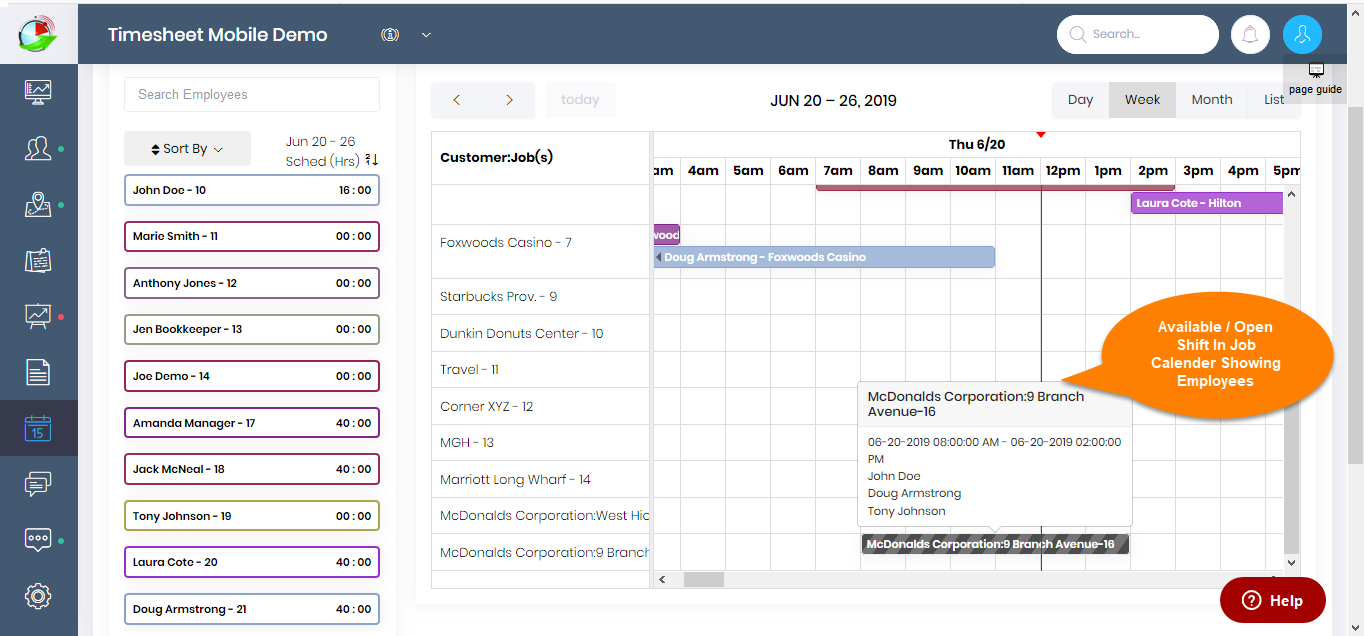Click the horizontal scrollbar thumb
Screen dimensions: 1364x636
click(x=703, y=579)
